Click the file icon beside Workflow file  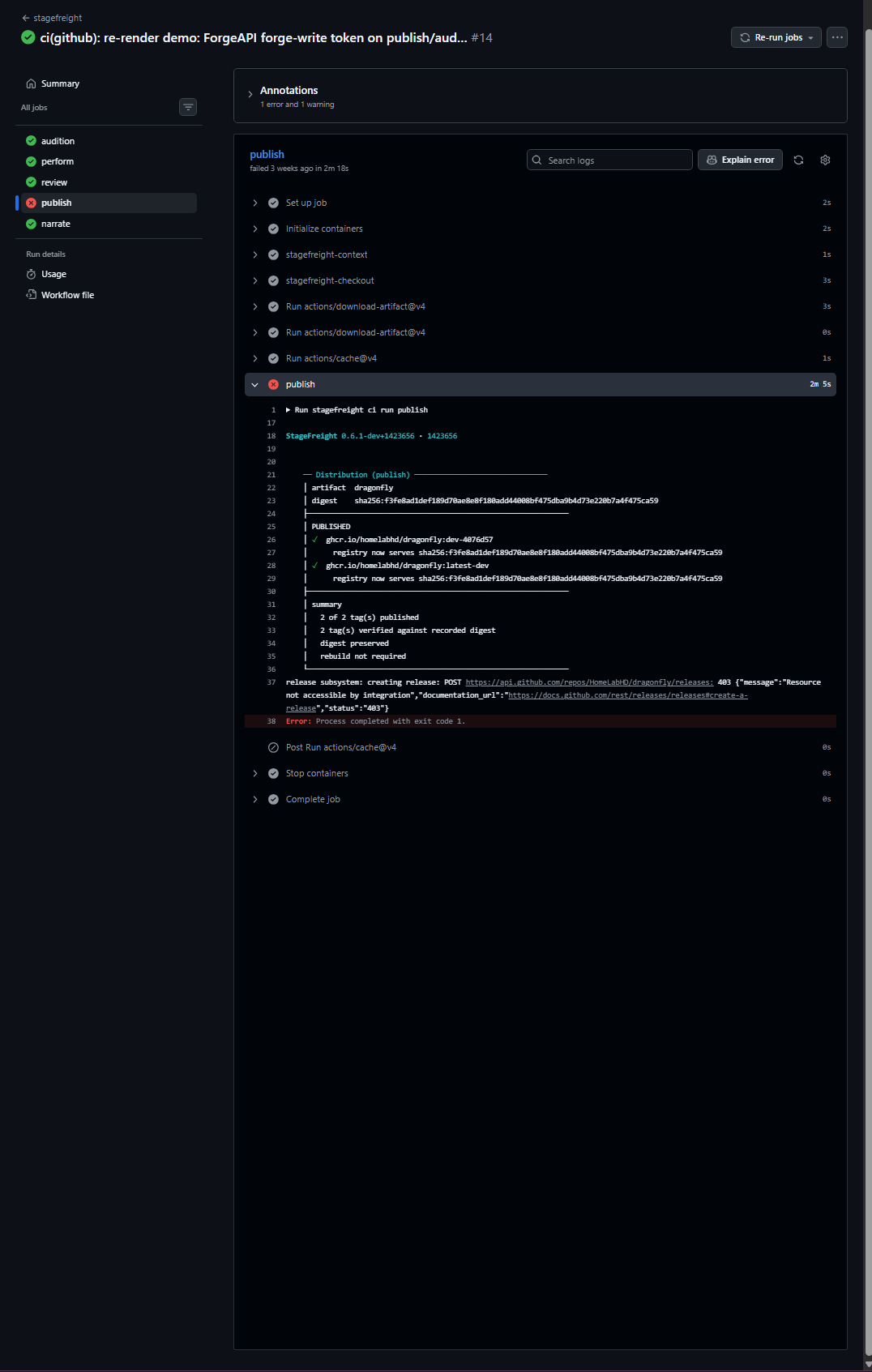click(x=31, y=295)
